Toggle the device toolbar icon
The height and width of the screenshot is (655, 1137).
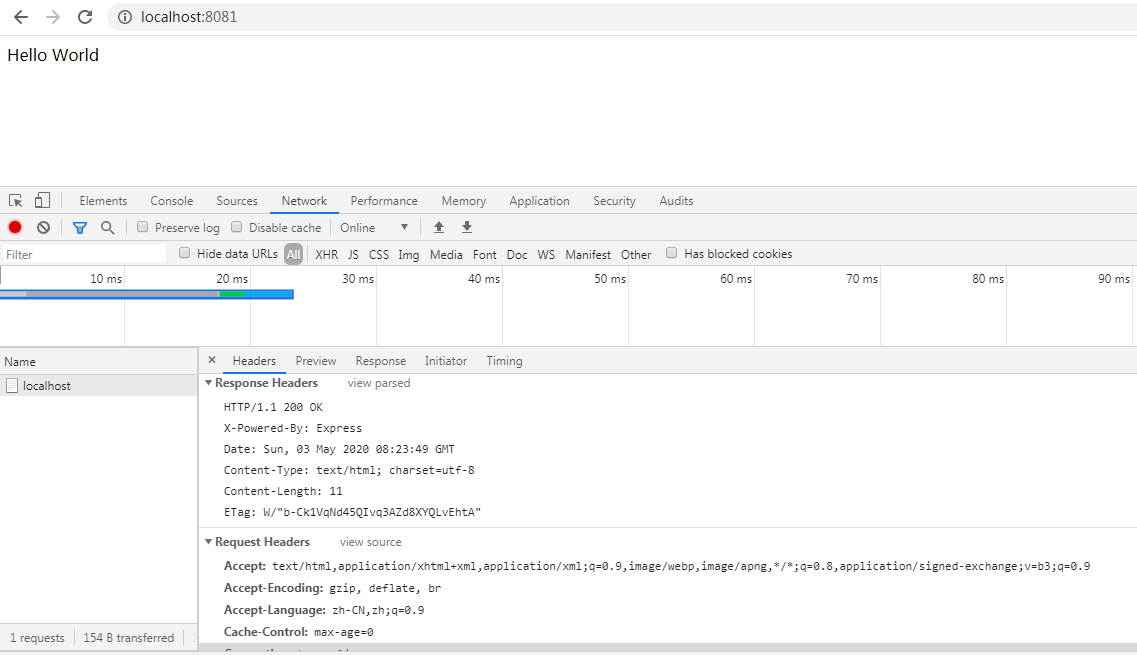(43, 200)
